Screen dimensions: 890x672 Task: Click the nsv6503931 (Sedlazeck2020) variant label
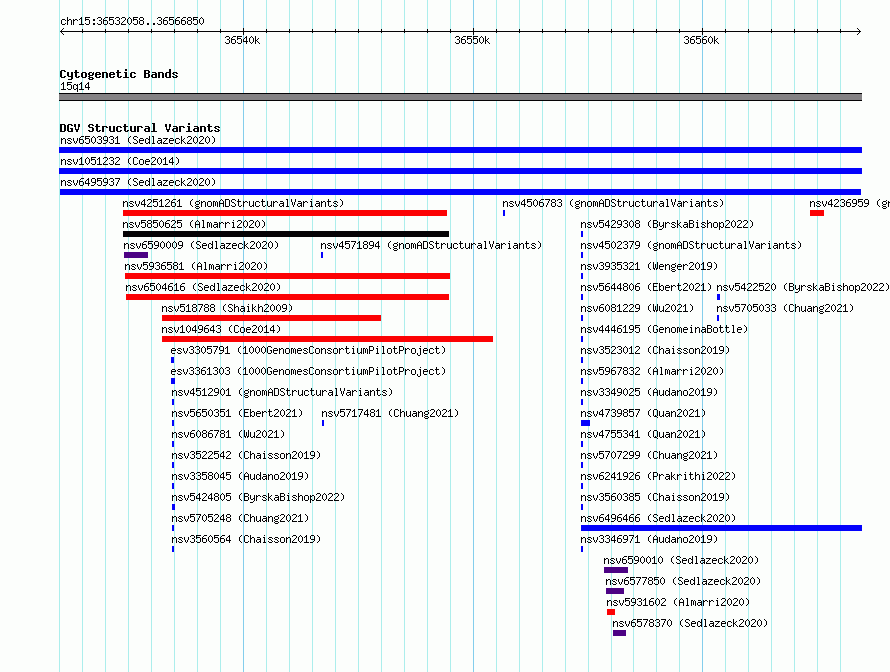tap(138, 140)
